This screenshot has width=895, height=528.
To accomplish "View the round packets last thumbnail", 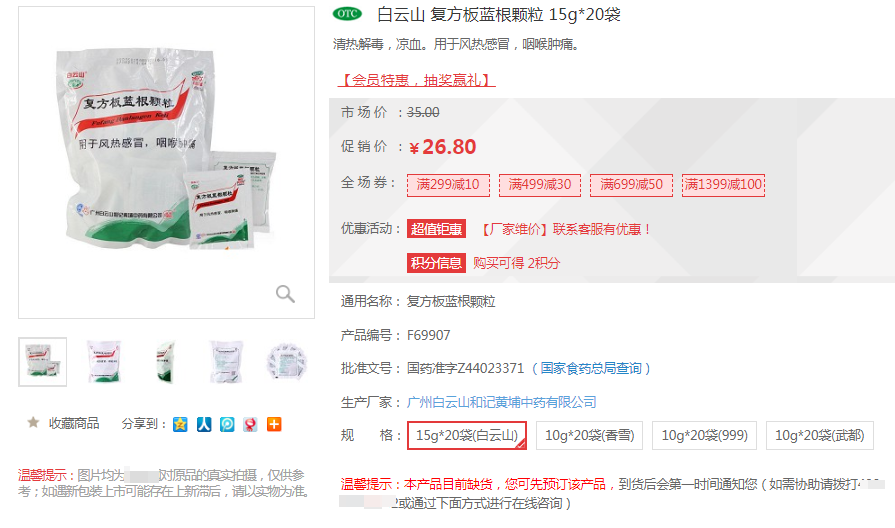I will click(287, 362).
